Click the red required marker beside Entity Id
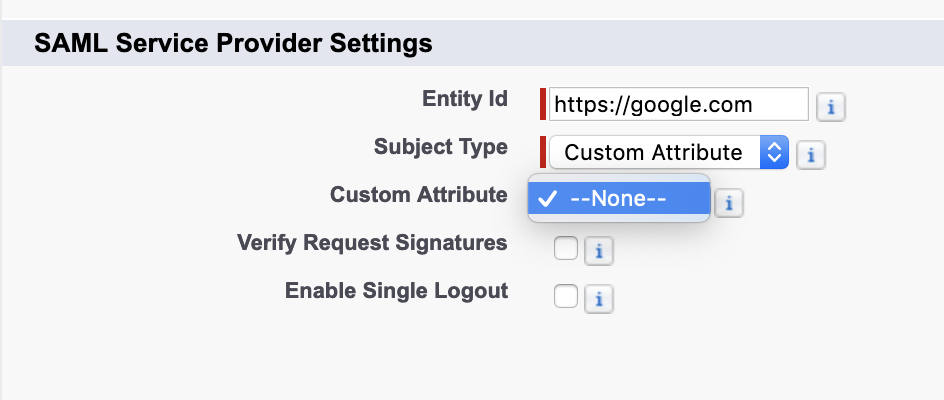Image resolution: width=944 pixels, height=400 pixels. click(543, 104)
